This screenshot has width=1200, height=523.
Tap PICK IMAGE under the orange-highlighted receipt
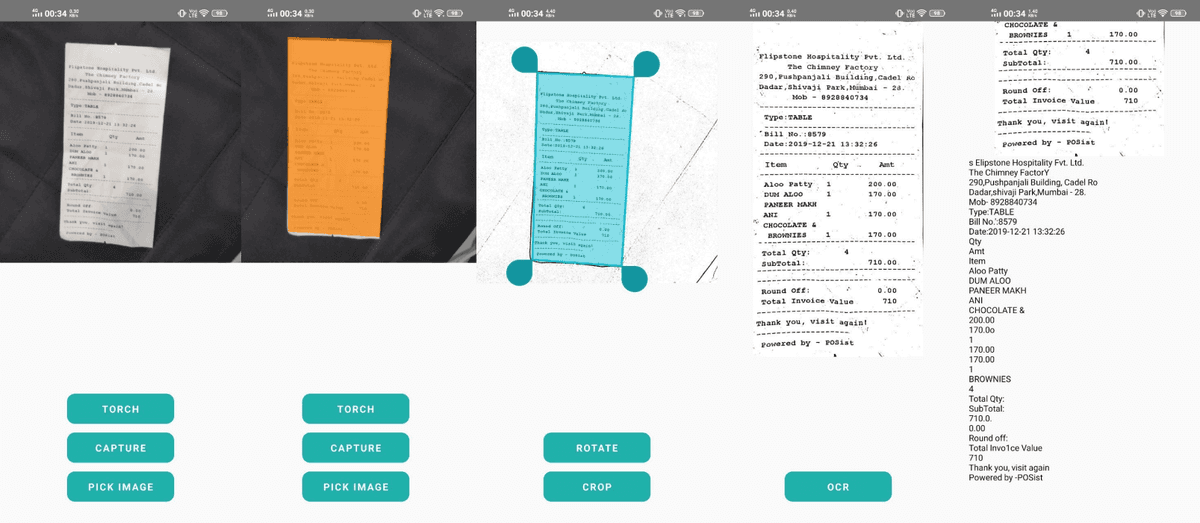[x=355, y=487]
